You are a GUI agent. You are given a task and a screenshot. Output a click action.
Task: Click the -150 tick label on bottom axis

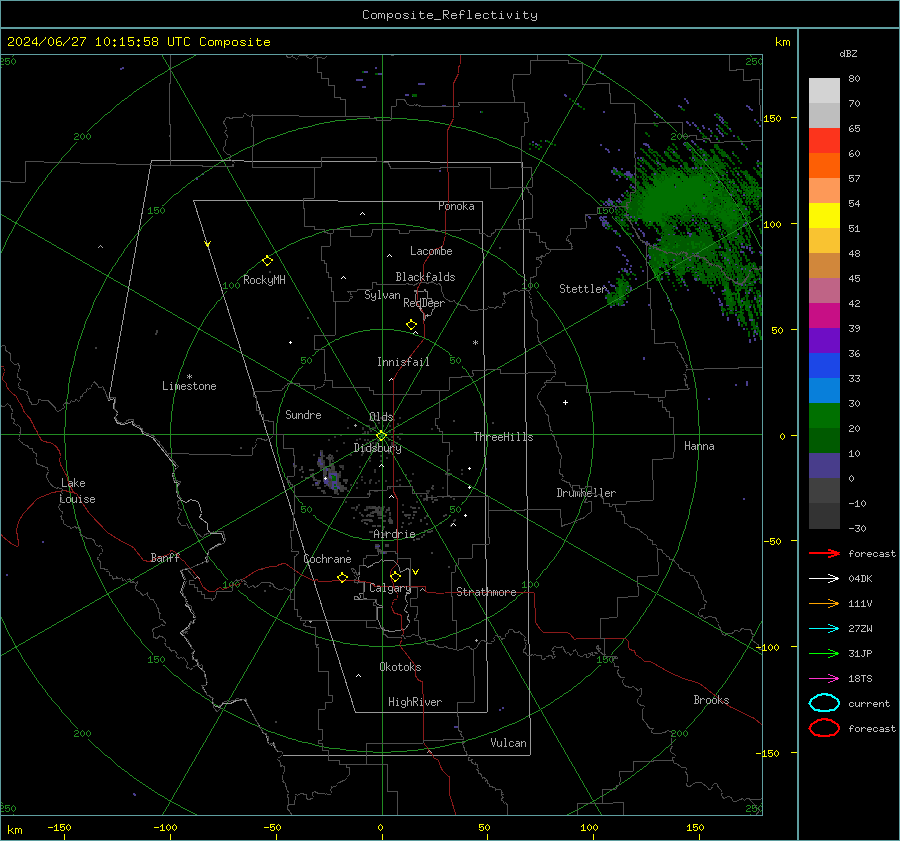pyautogui.click(x=59, y=827)
